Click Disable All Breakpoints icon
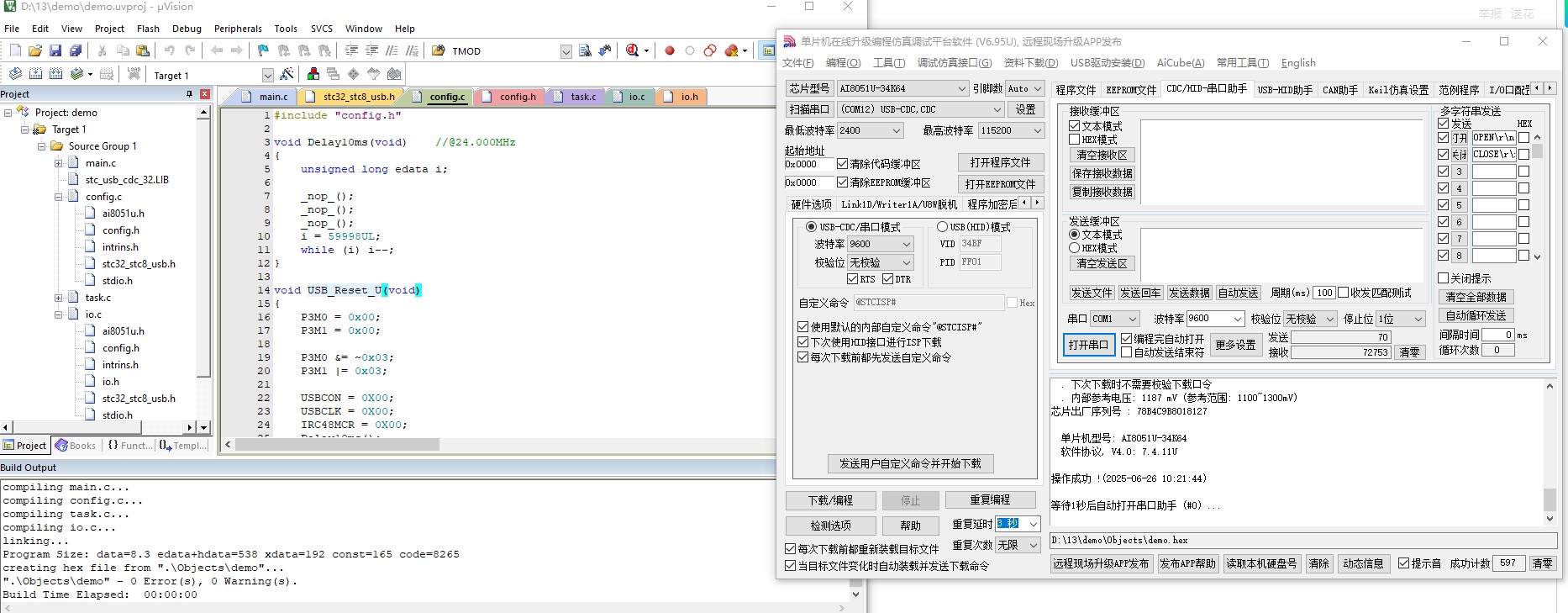This screenshot has height=613, width=1568. point(710,50)
